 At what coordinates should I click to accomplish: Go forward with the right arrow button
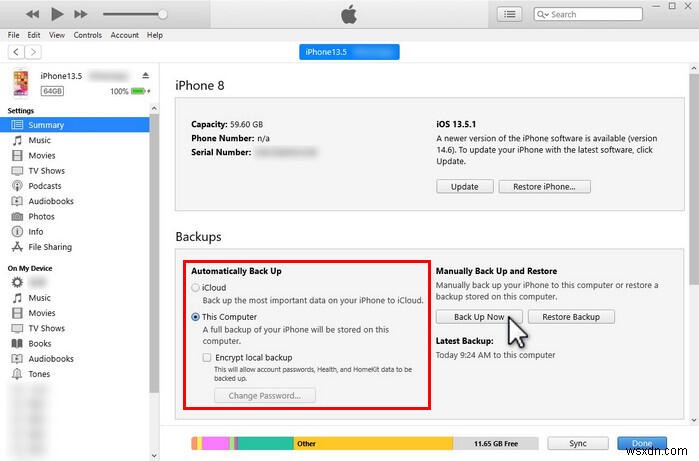click(33, 52)
